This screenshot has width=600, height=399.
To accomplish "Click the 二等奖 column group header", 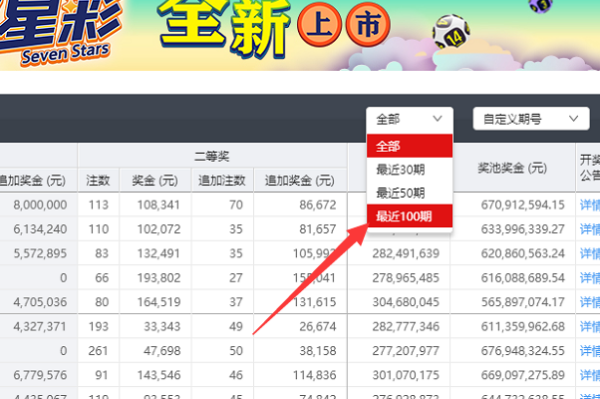I will [212, 156].
